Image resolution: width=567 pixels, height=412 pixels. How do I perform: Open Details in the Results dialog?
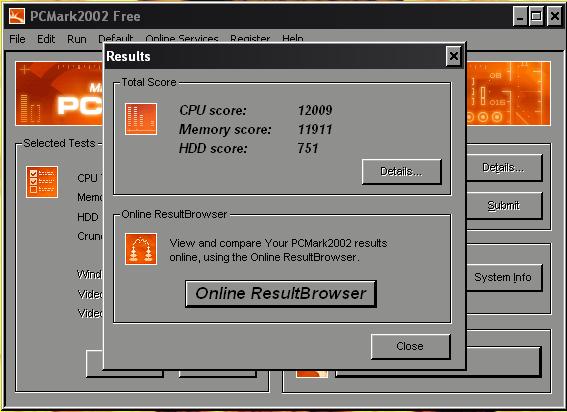click(x=401, y=171)
